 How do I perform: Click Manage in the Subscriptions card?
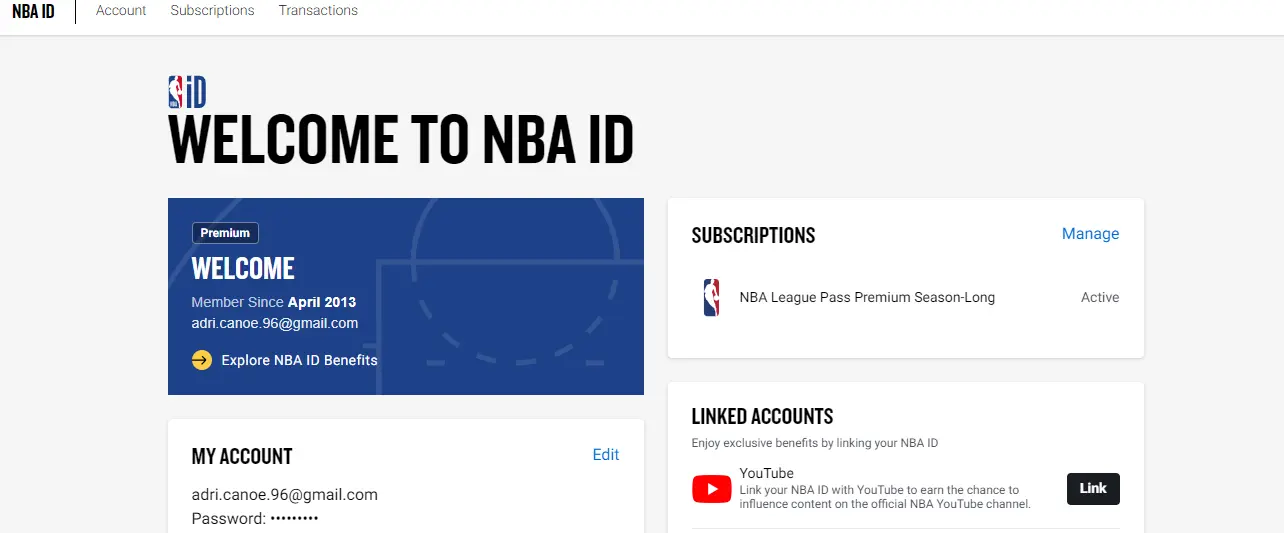pos(1090,234)
